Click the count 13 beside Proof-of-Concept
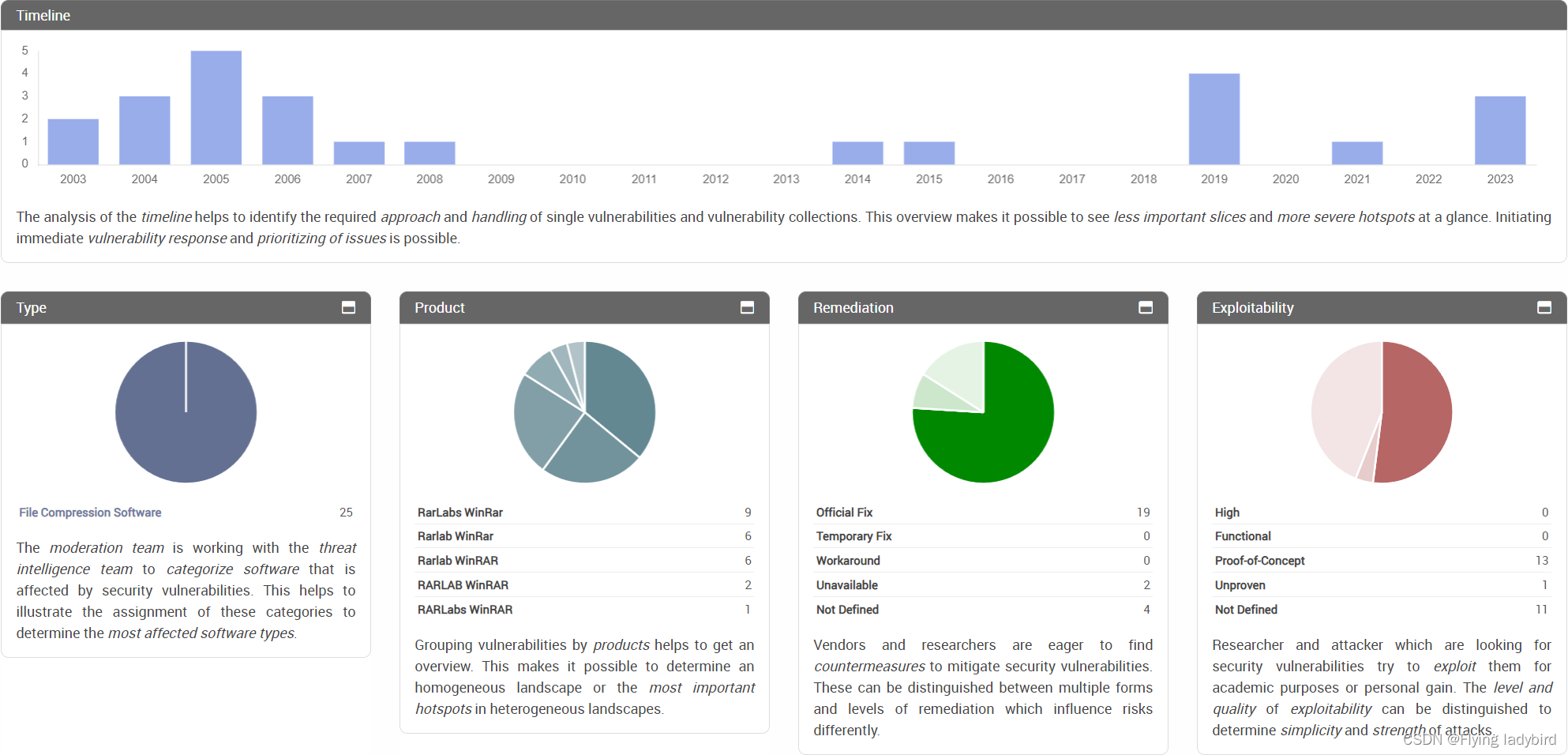 pos(1542,561)
